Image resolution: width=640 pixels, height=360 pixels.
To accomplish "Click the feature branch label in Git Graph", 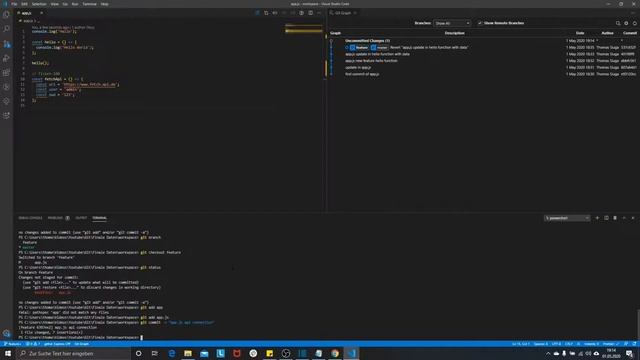I will pos(359,48).
